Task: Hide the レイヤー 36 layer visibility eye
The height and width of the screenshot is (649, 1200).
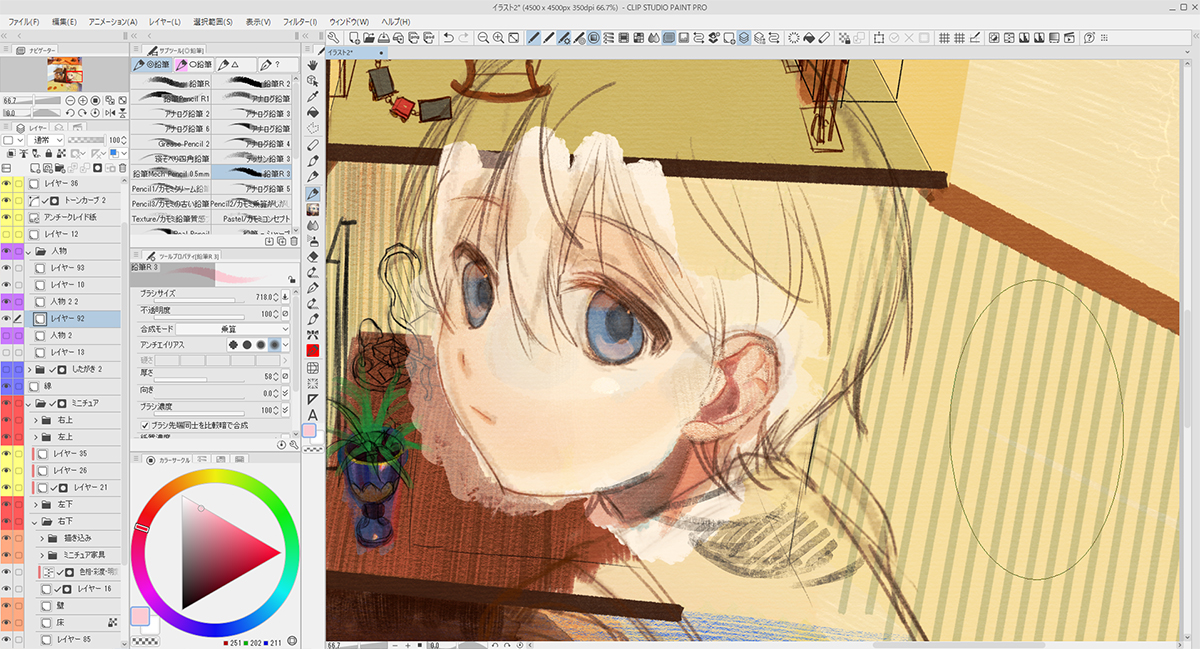Action: [x=6, y=184]
